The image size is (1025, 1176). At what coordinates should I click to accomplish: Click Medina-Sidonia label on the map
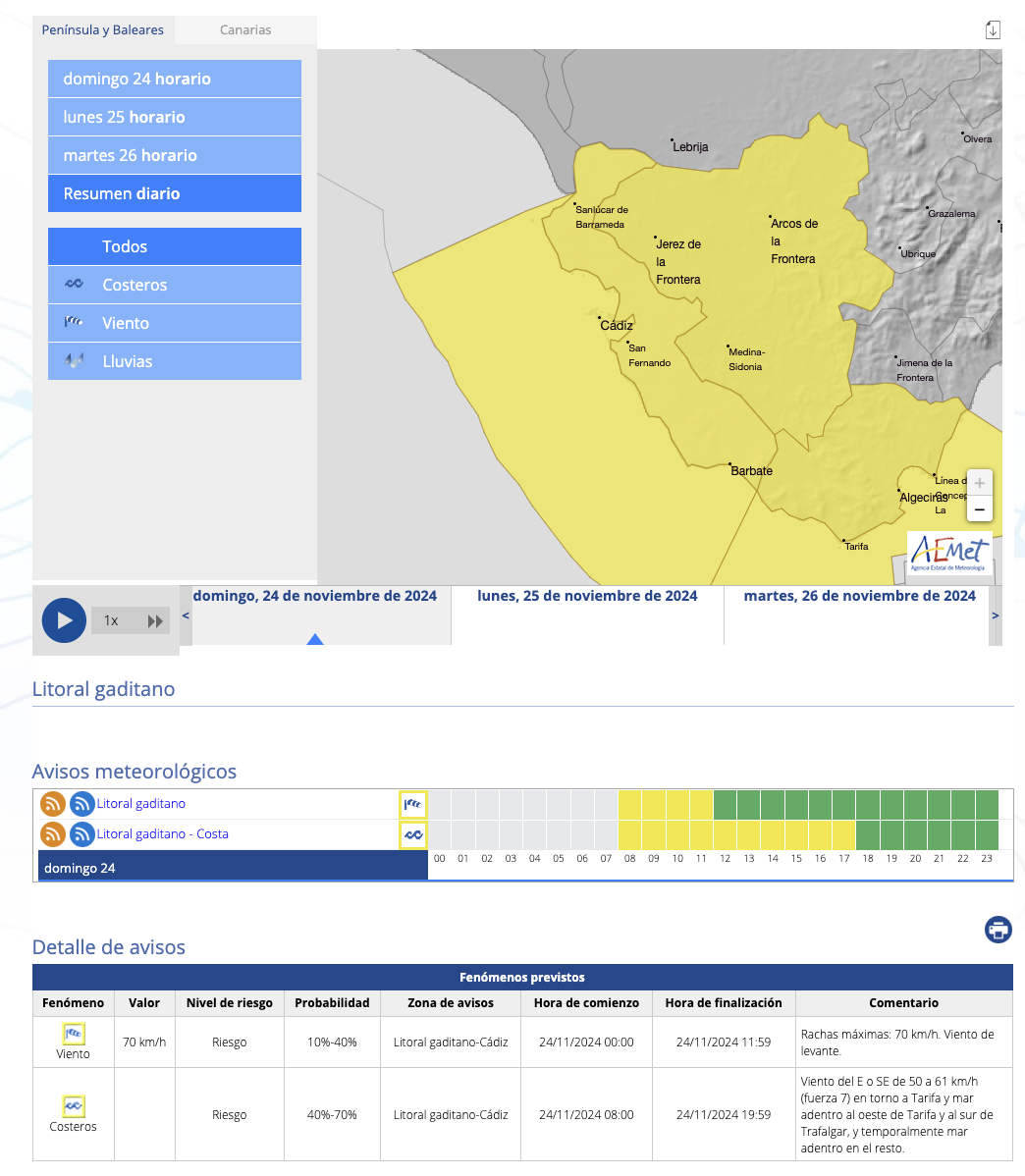coord(746,359)
